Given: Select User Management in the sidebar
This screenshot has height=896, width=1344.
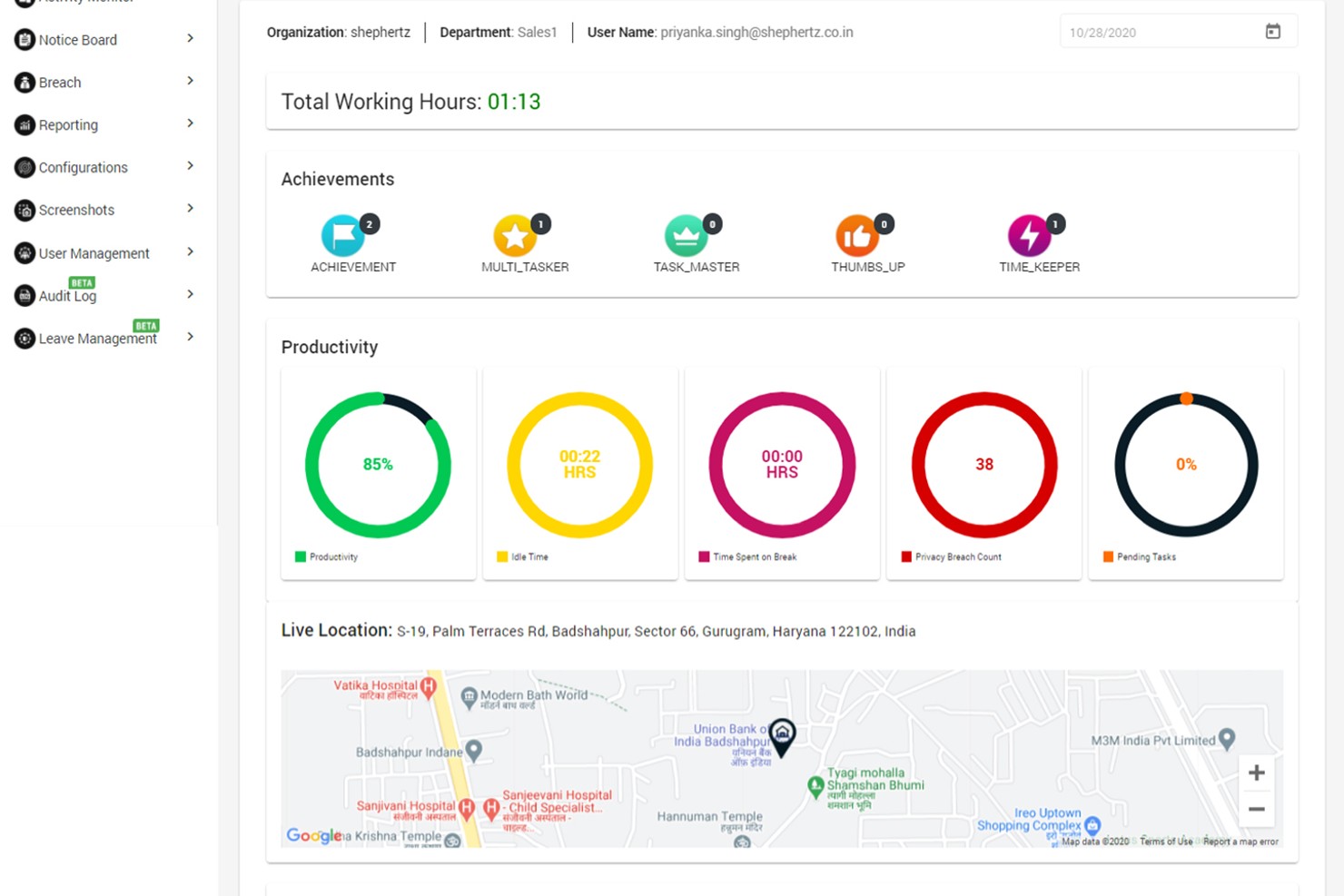Looking at the screenshot, I should pyautogui.click(x=94, y=253).
